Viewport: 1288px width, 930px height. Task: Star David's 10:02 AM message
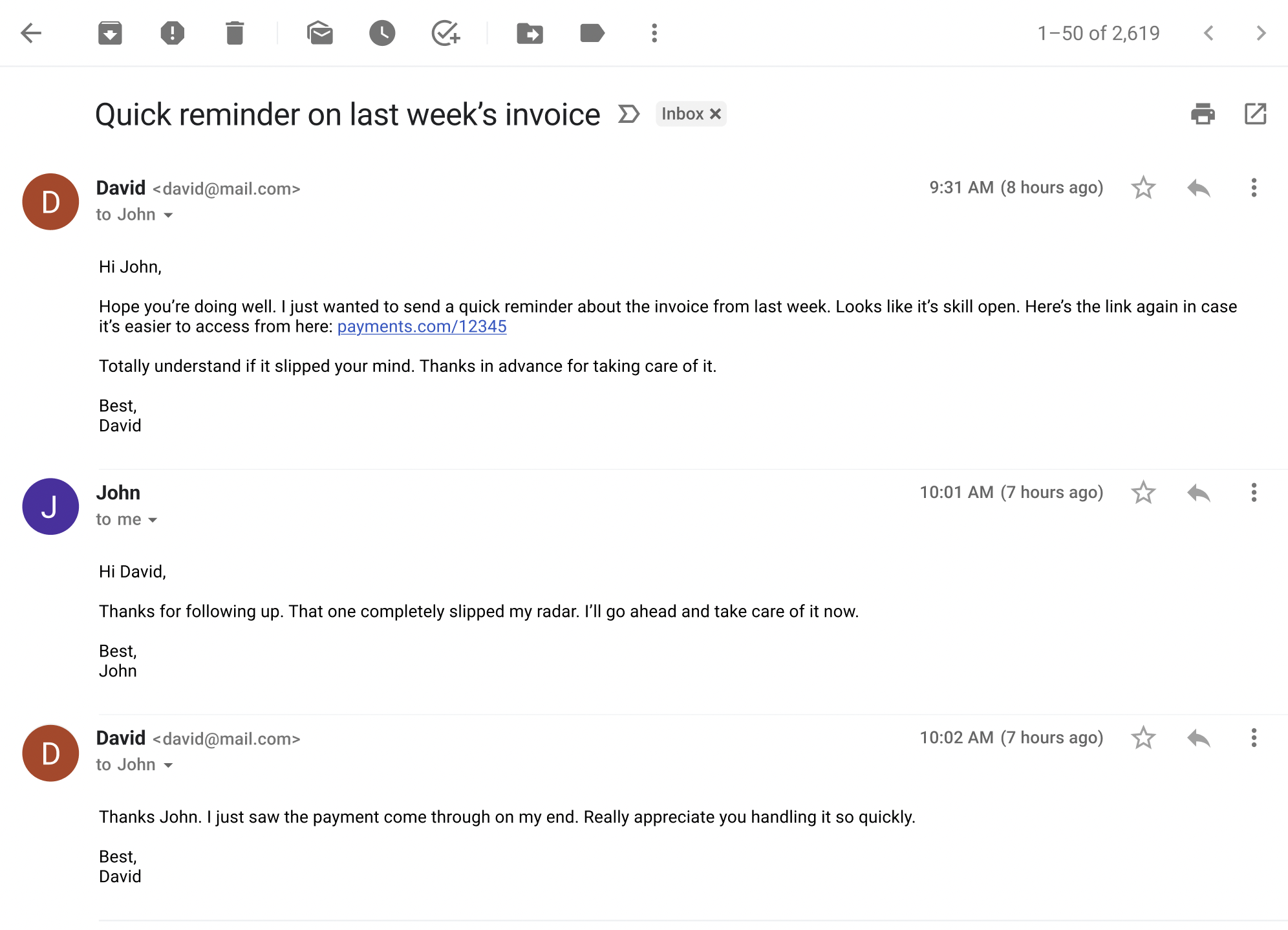click(1143, 738)
